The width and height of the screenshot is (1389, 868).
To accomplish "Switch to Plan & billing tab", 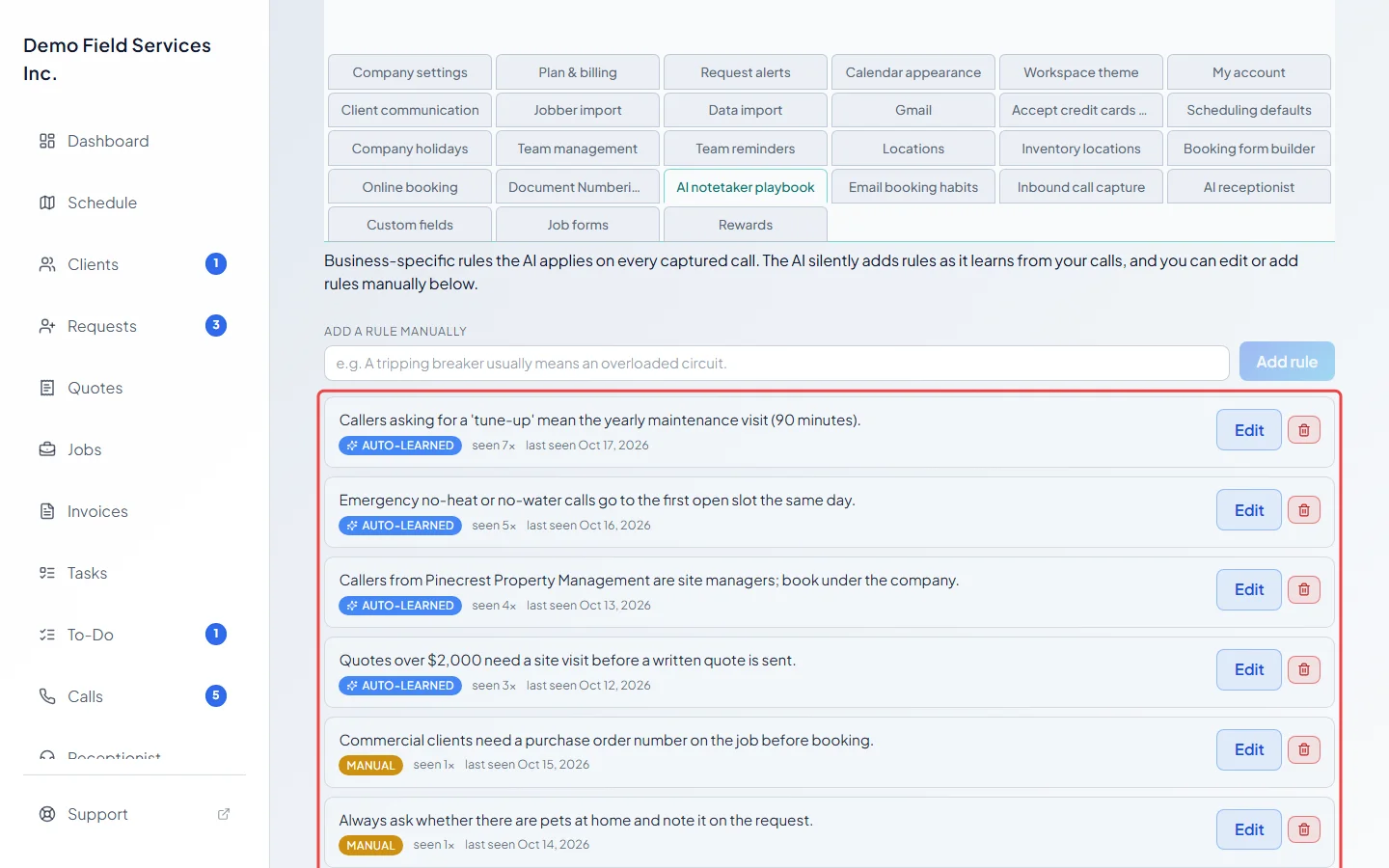I will coord(578,72).
